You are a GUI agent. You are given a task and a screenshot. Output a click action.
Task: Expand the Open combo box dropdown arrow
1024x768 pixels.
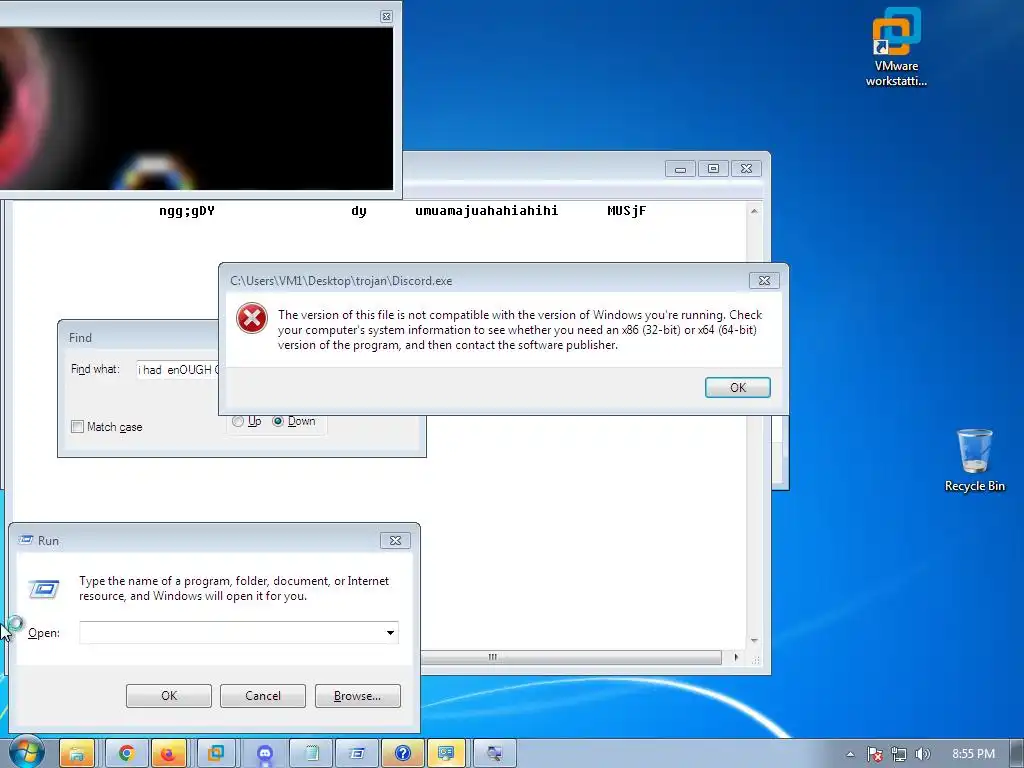390,632
